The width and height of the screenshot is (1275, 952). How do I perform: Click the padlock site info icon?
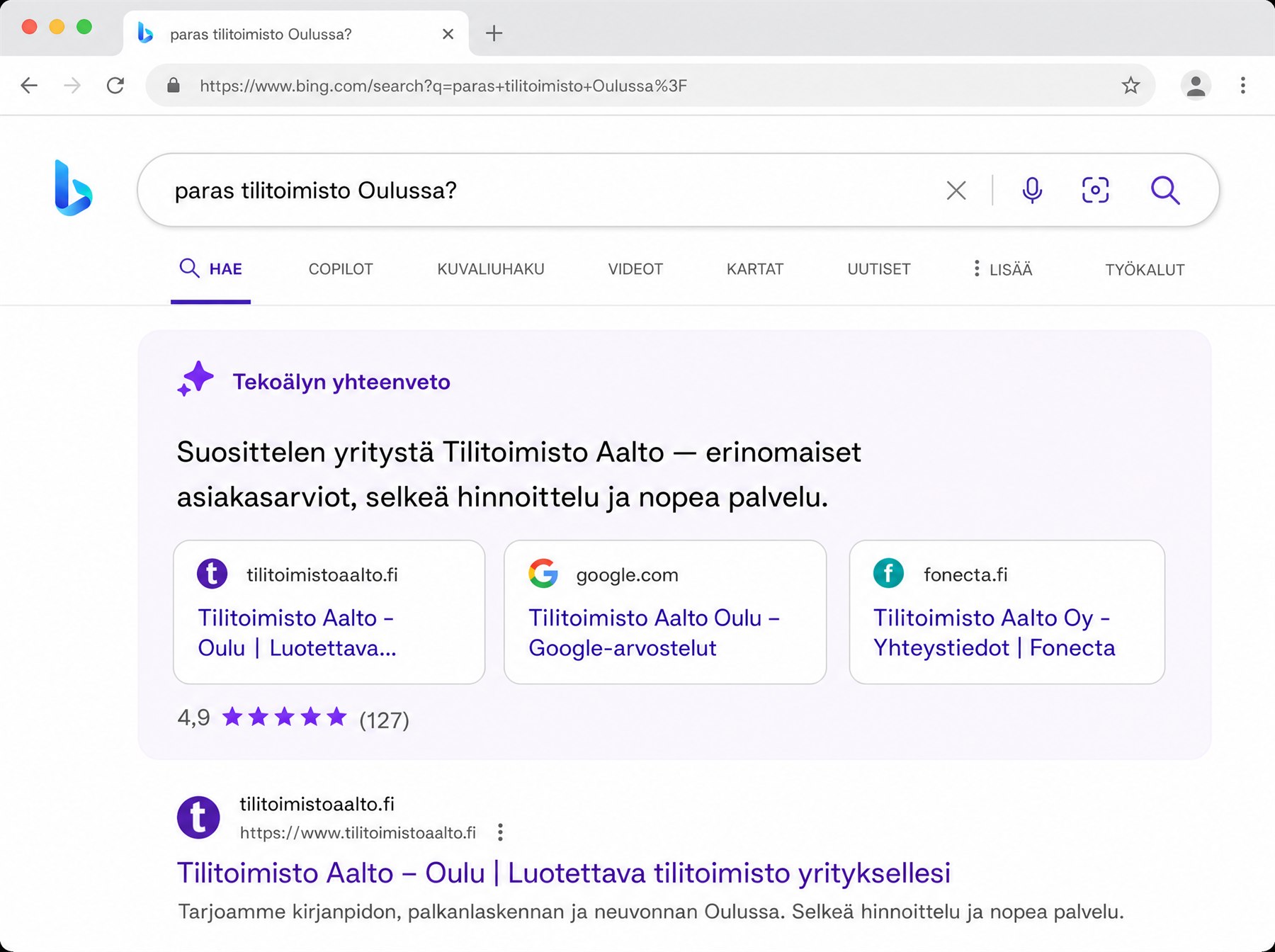pos(173,86)
